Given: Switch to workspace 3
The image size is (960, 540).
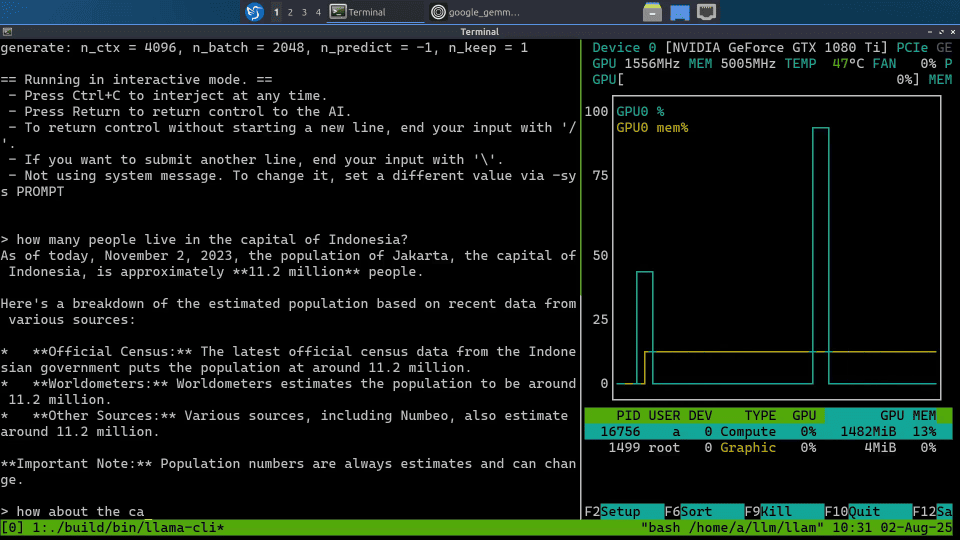Looking at the screenshot, I should (x=304, y=12).
